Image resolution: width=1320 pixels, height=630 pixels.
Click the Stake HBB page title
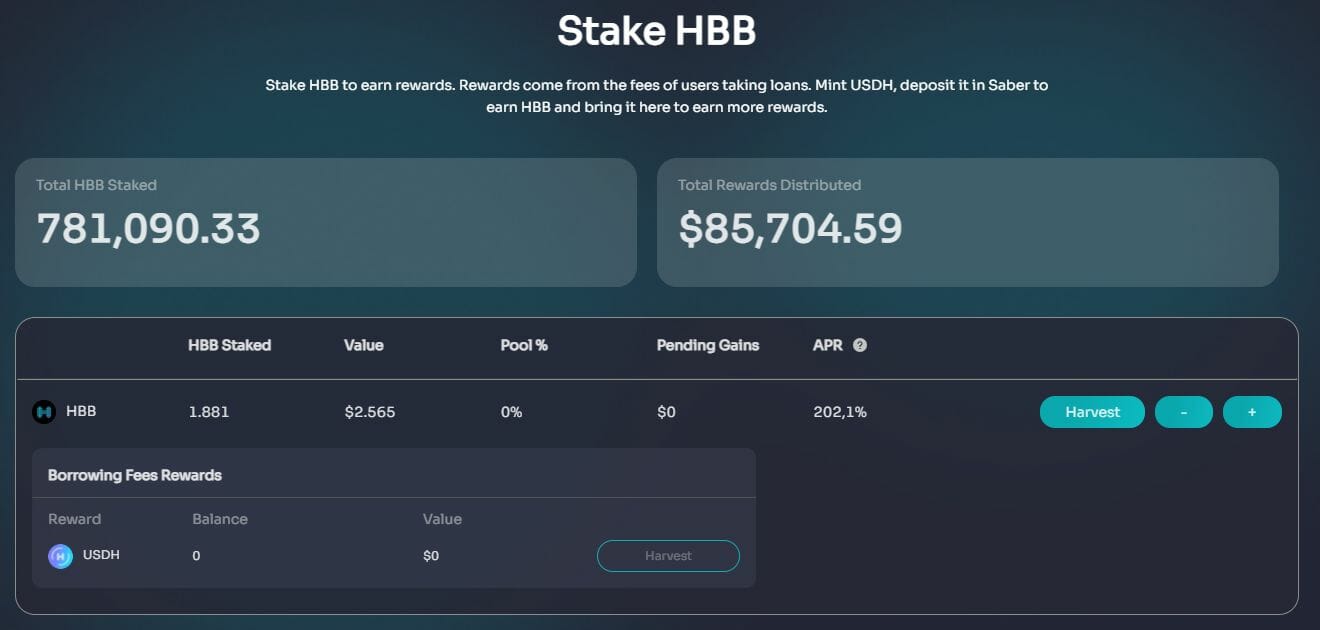tap(657, 31)
